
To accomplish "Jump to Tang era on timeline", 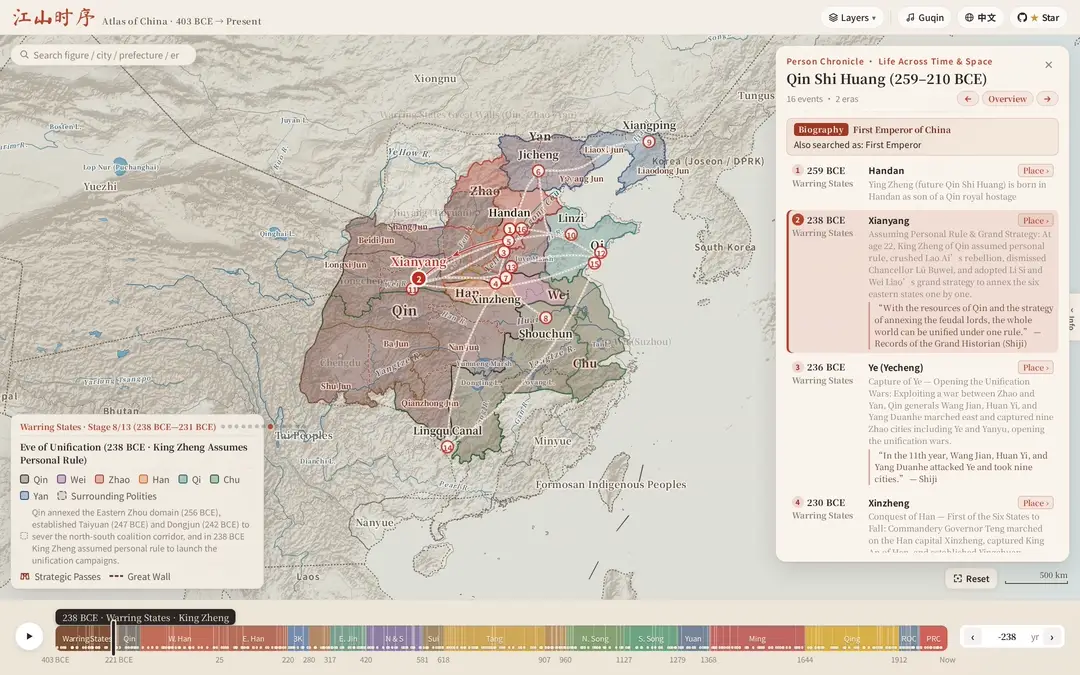I will tap(494, 638).
